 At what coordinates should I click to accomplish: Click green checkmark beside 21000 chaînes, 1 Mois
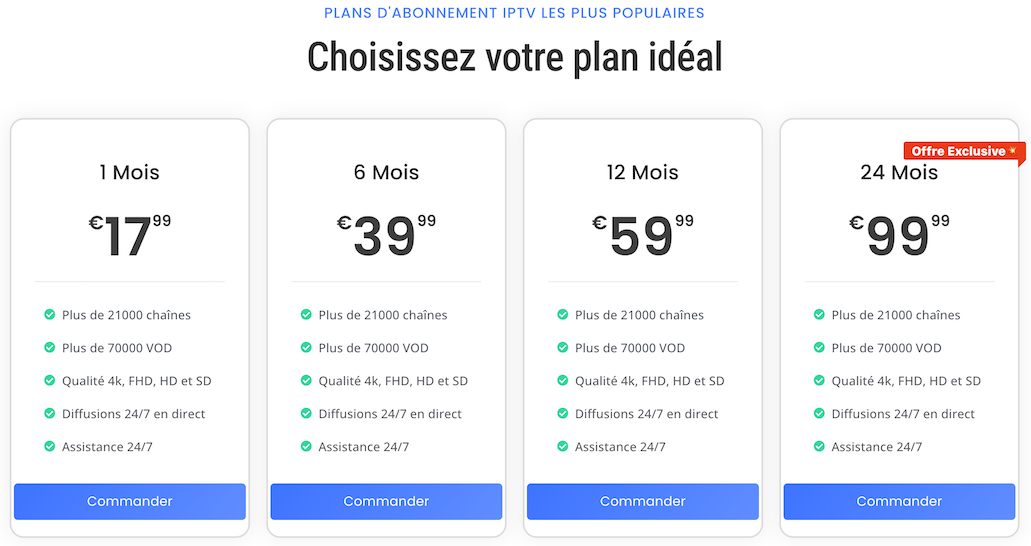[49, 314]
